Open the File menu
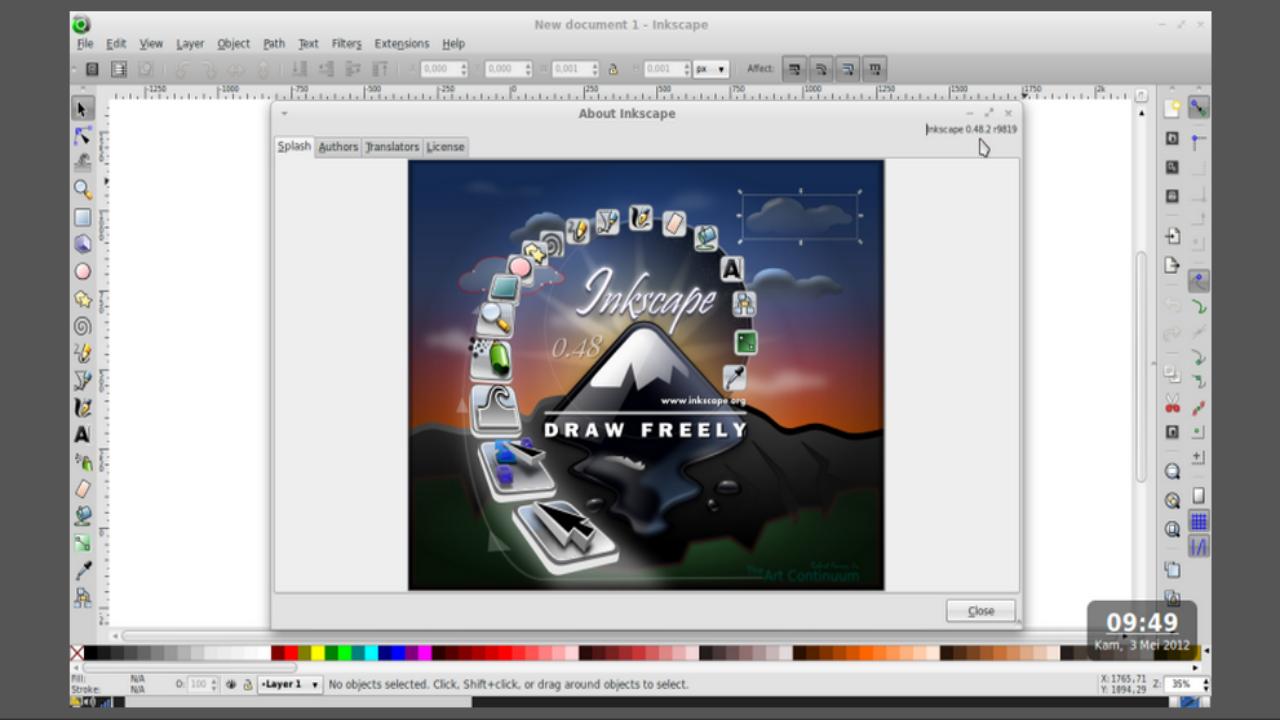 [x=85, y=44]
